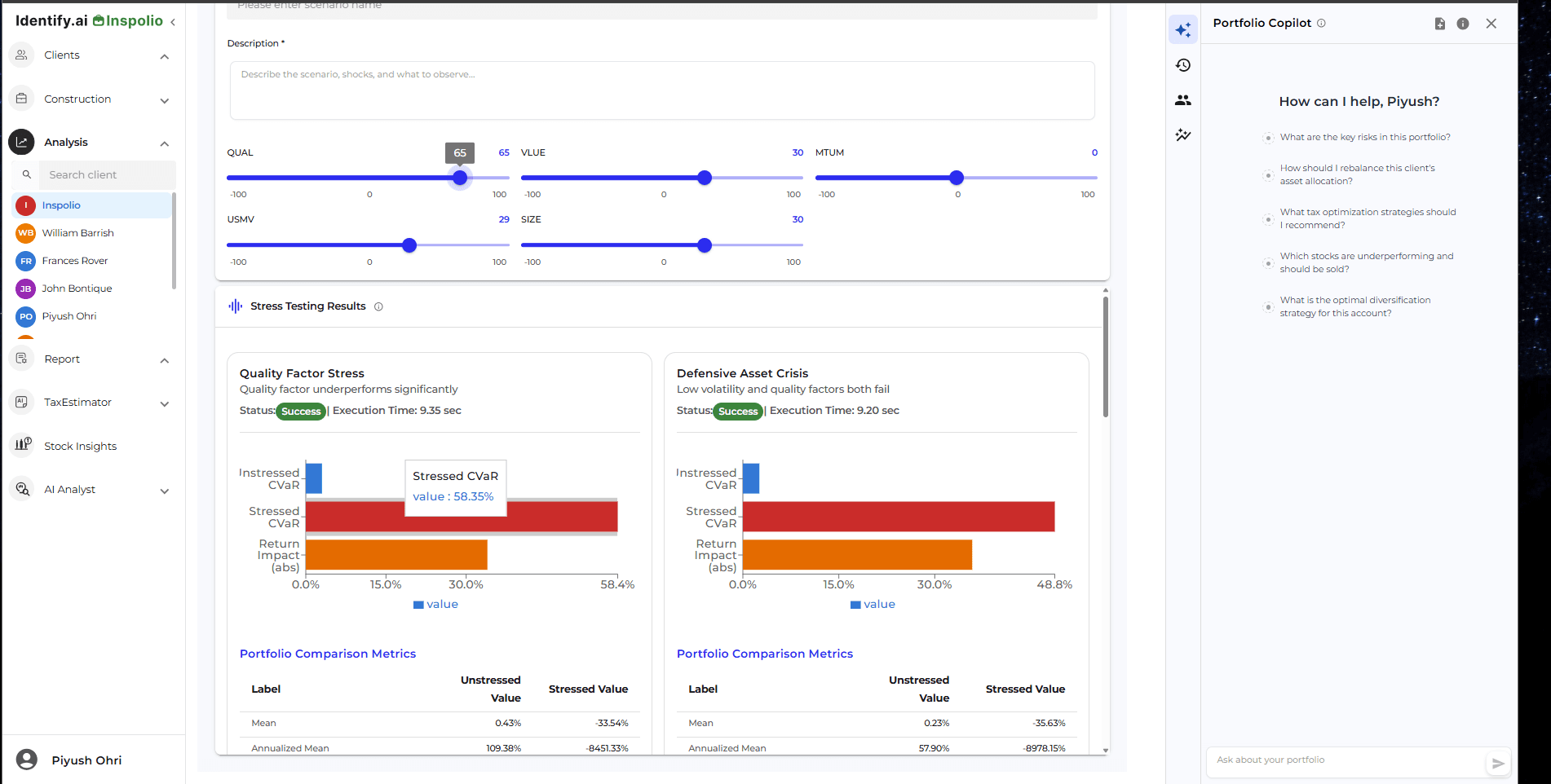
Task: Select Frances Rover in the client list
Action: pyautogui.click(x=75, y=261)
